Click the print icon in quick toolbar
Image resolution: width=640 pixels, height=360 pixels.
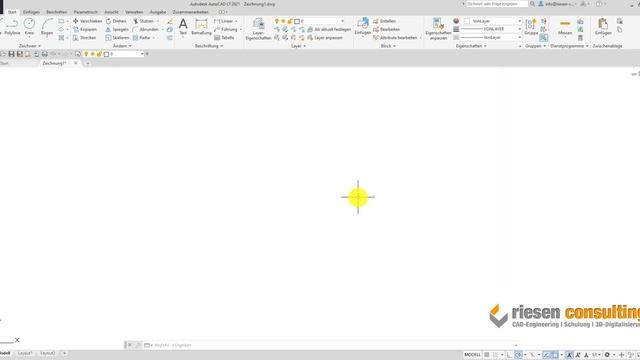[44, 54]
